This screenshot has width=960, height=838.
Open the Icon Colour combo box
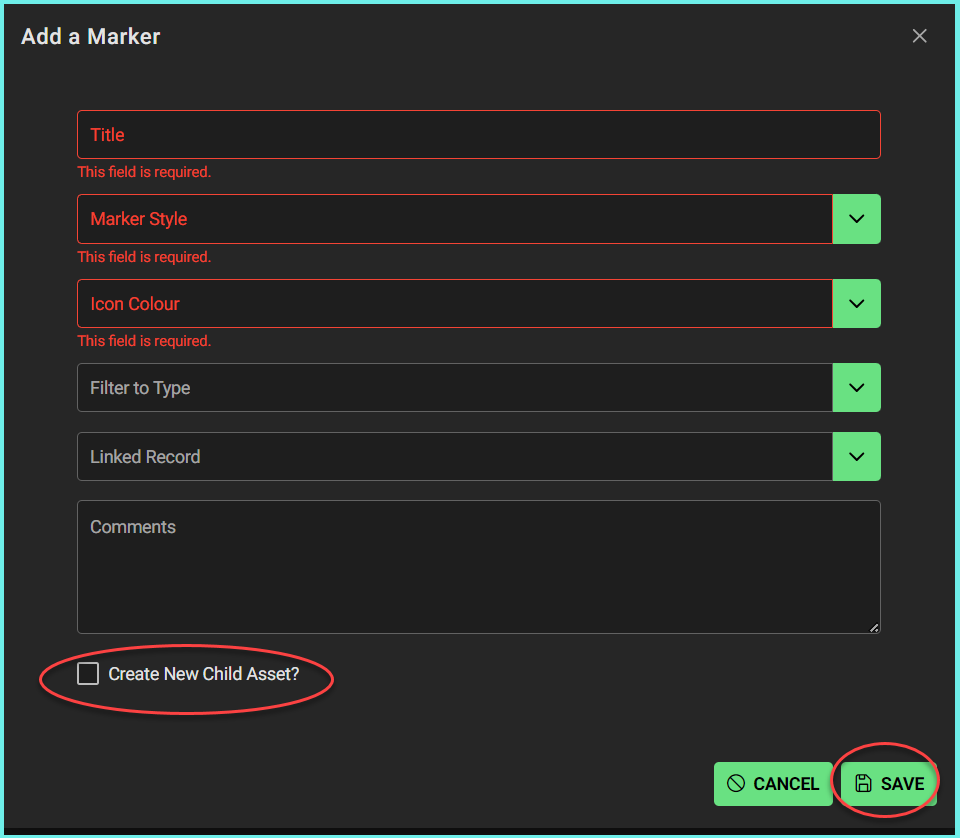coord(454,303)
